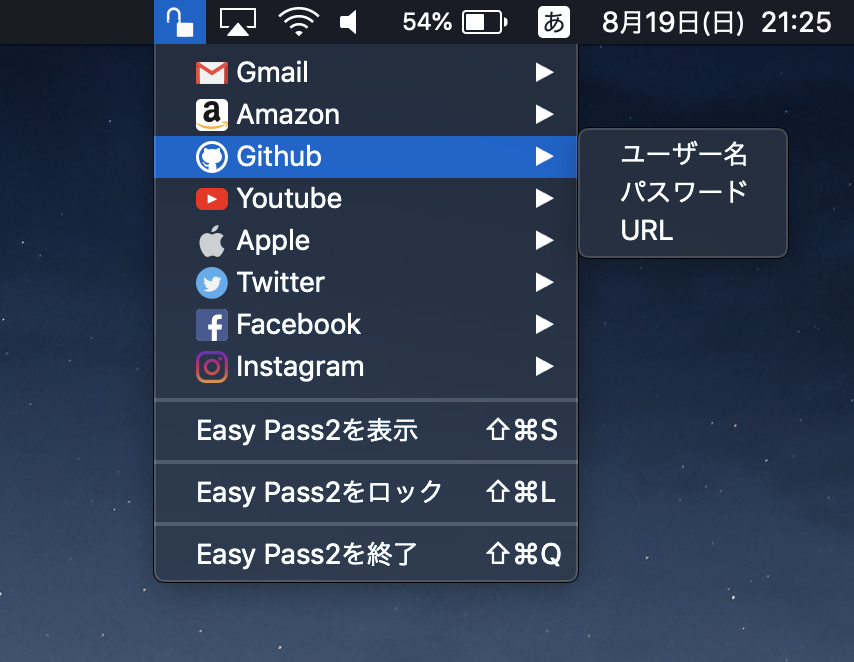Click the Github submenu arrow

[545, 156]
